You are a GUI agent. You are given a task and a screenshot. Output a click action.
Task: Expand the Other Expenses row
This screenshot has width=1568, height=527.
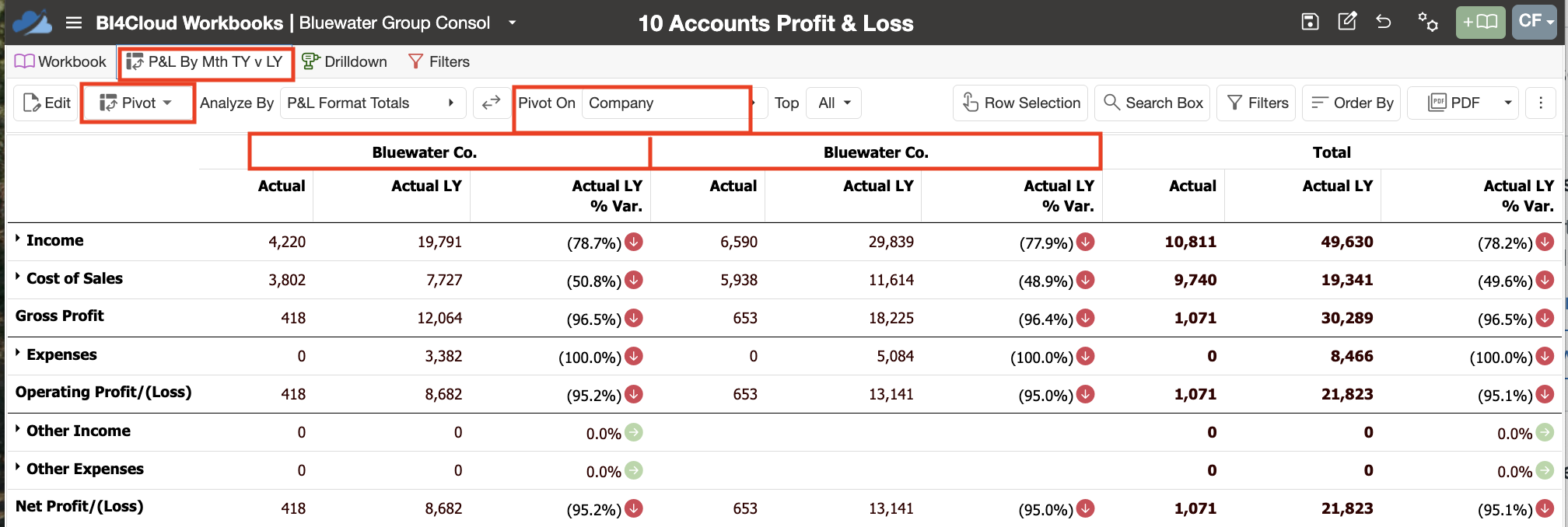tap(17, 468)
